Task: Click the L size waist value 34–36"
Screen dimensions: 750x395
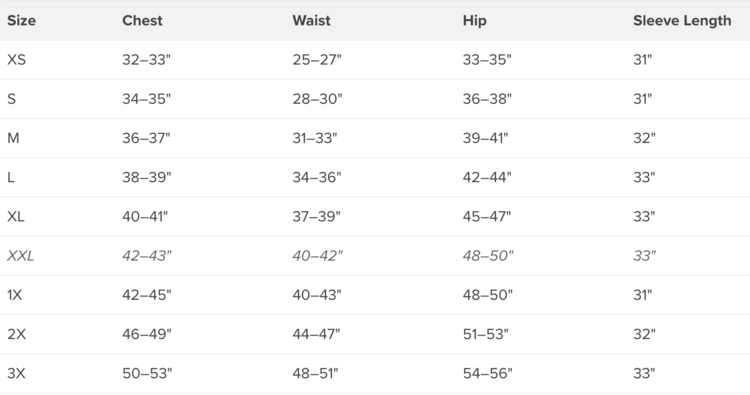Action: pos(317,177)
